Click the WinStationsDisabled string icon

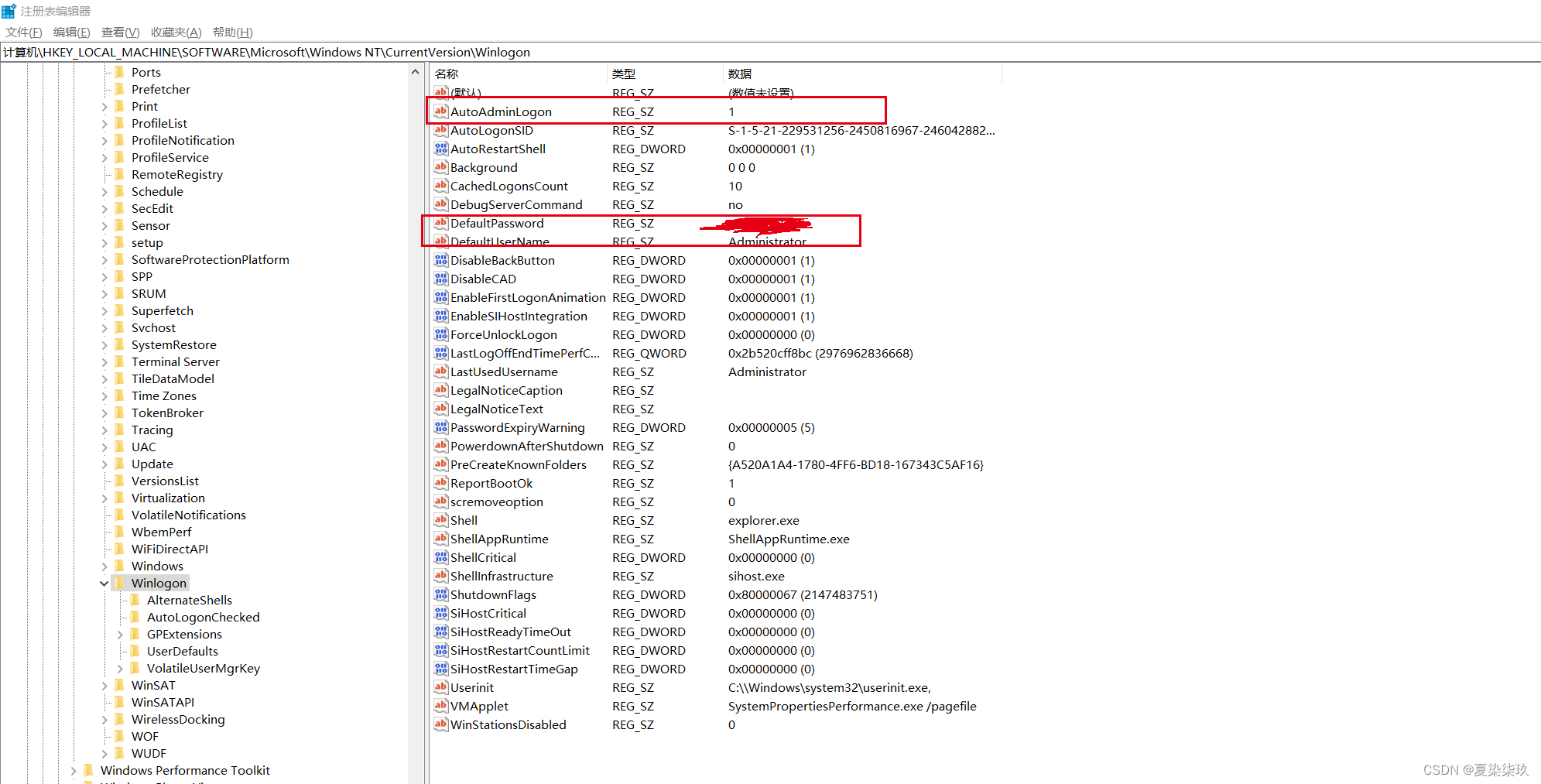click(x=441, y=724)
